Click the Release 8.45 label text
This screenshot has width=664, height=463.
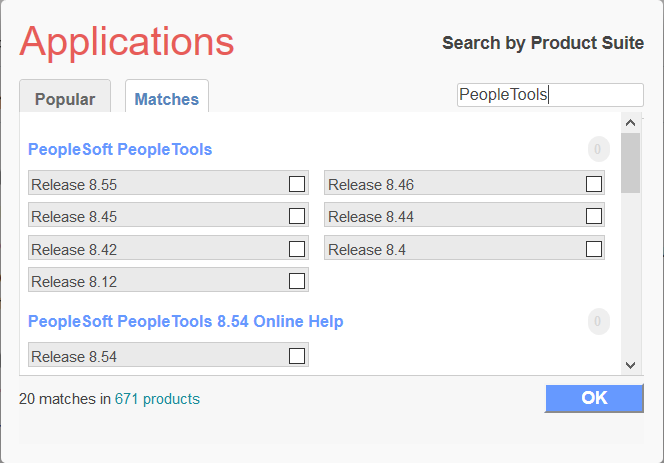click(x=74, y=217)
